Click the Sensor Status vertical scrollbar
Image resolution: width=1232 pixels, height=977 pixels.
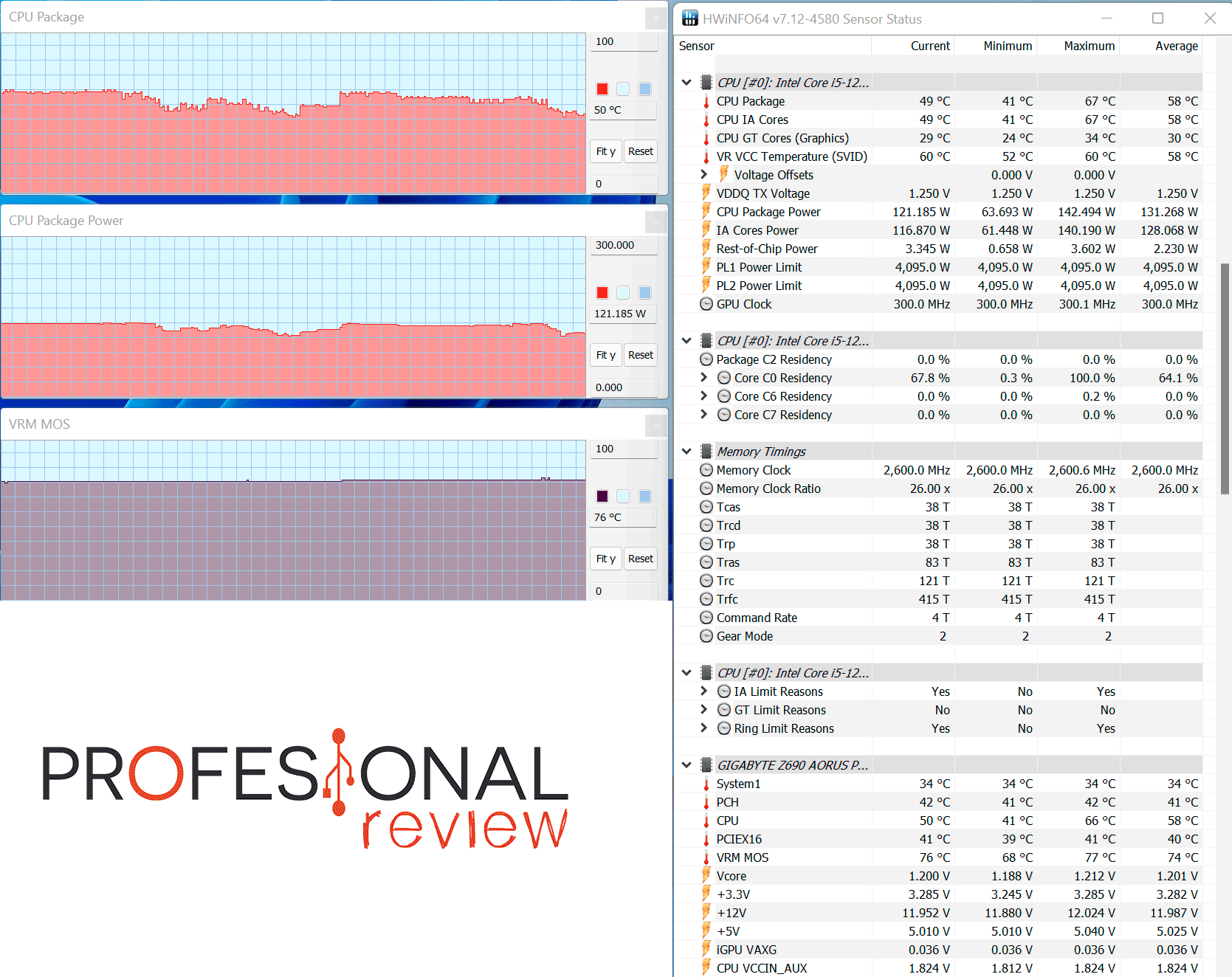[x=1225, y=378]
